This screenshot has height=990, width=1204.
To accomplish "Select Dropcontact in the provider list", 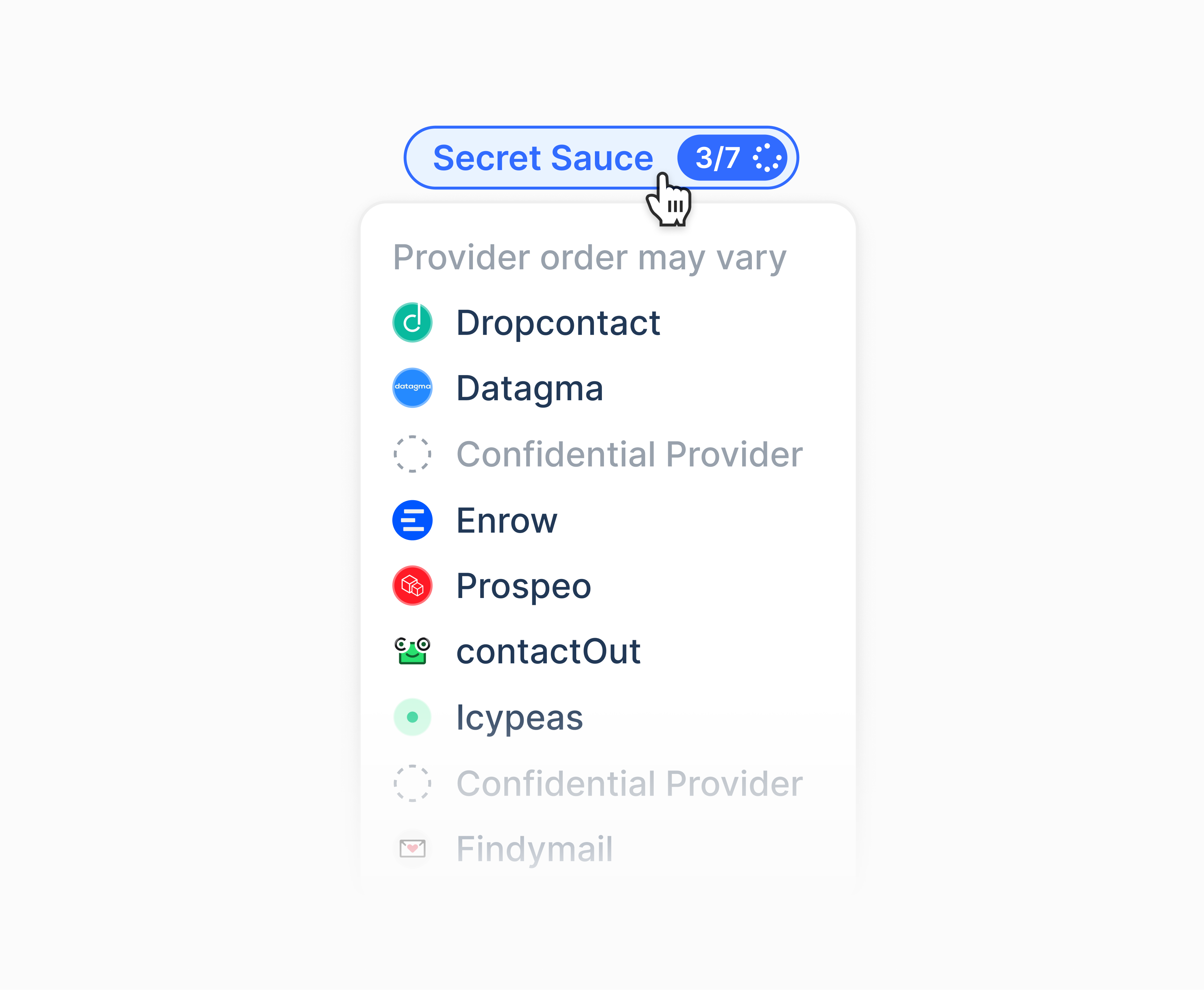I will 558,323.
